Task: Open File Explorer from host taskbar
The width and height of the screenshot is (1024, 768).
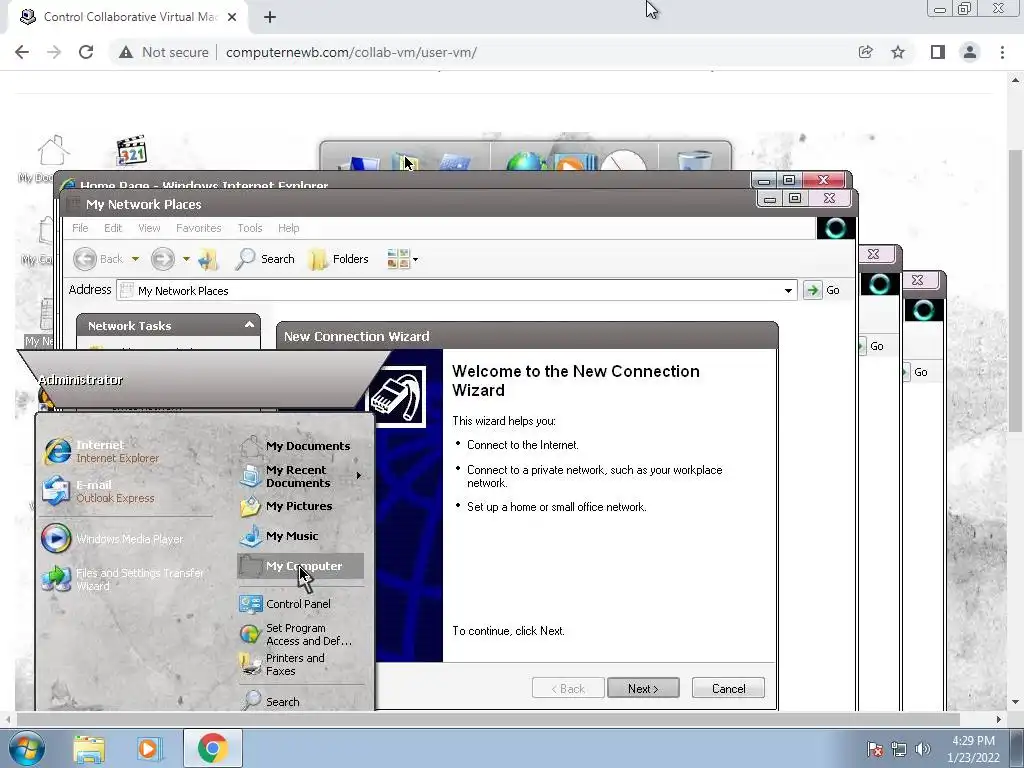Action: click(x=89, y=749)
